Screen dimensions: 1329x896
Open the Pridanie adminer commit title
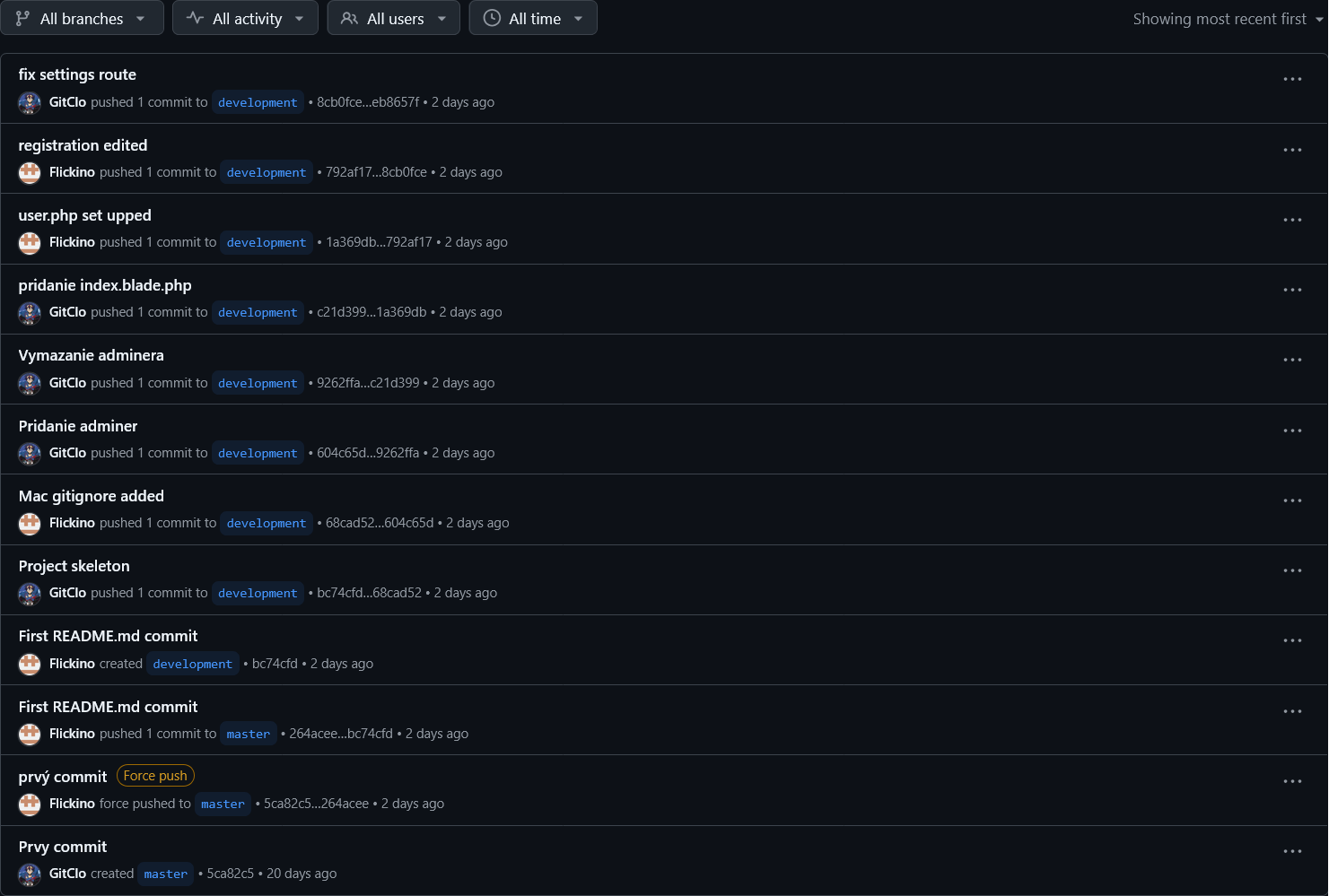(78, 426)
